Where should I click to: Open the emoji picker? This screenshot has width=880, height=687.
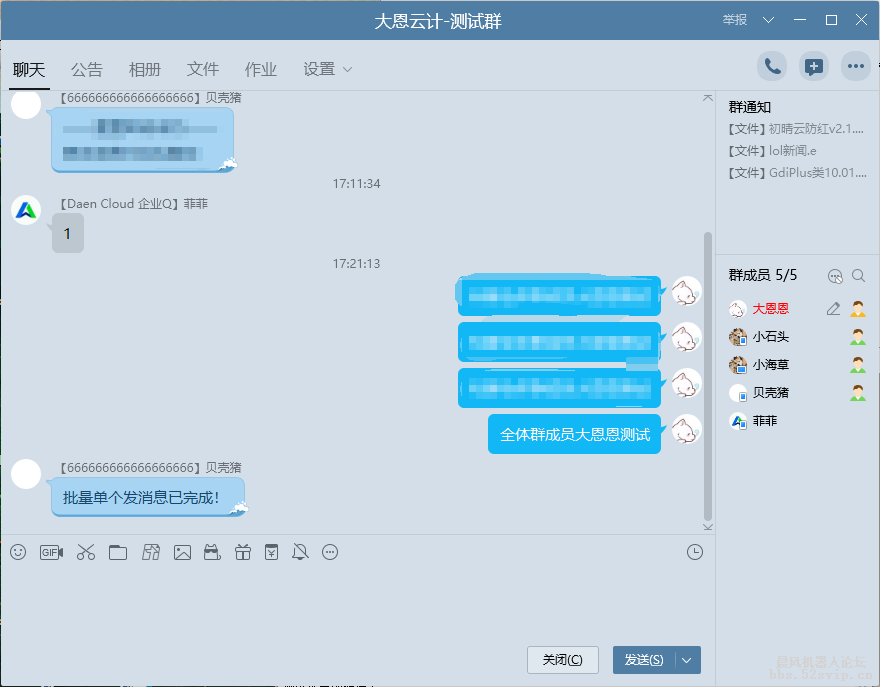click(x=17, y=551)
